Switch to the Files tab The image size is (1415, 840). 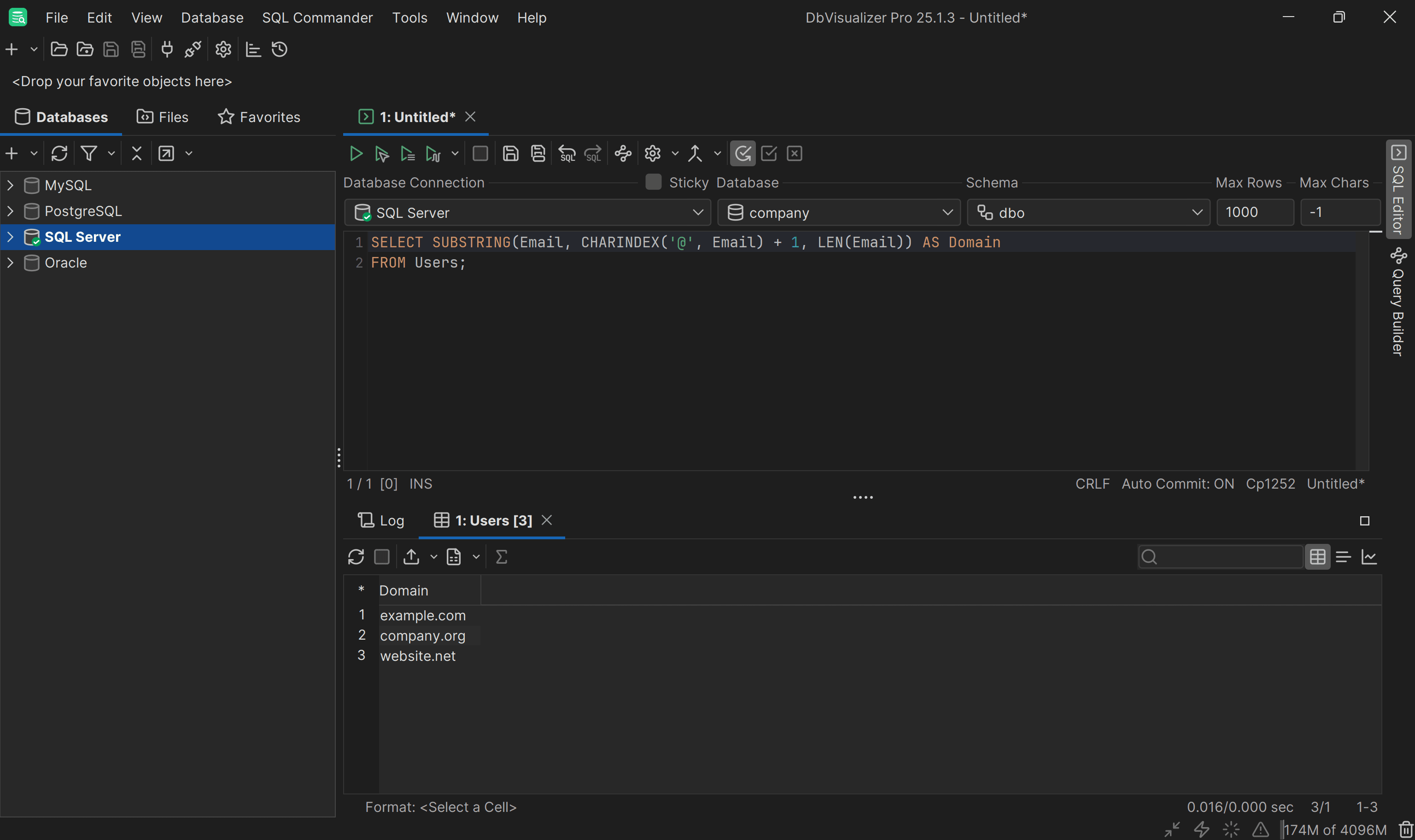click(163, 117)
